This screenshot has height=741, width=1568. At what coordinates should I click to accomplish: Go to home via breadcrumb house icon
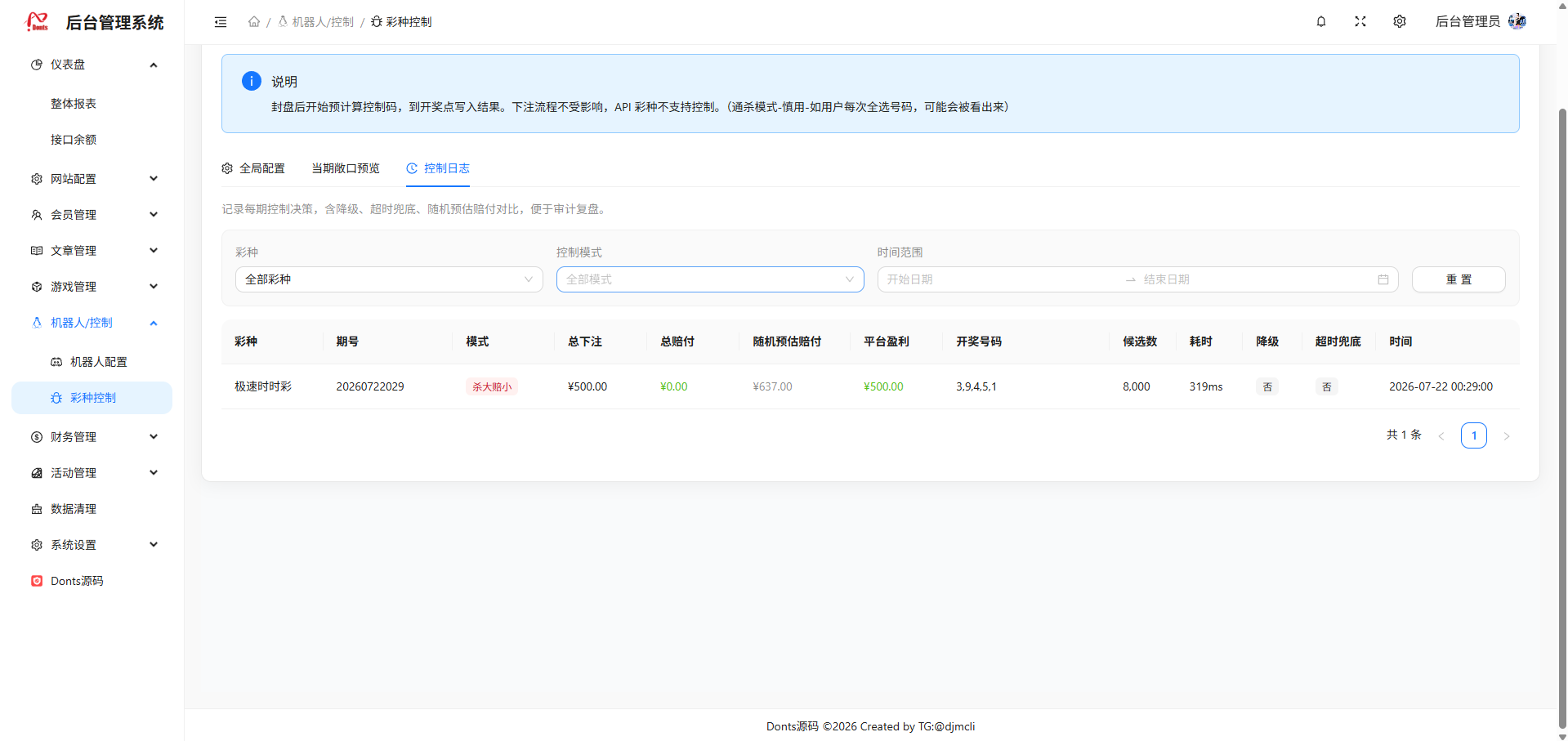[254, 22]
